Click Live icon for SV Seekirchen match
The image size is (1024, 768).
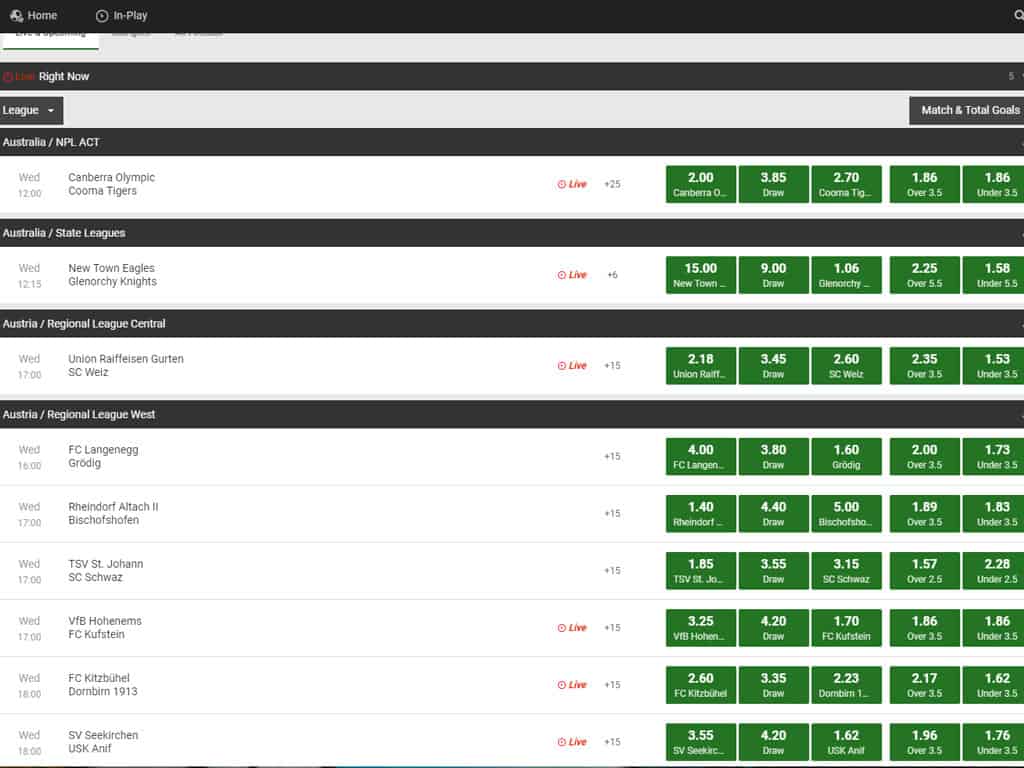[x=572, y=742]
